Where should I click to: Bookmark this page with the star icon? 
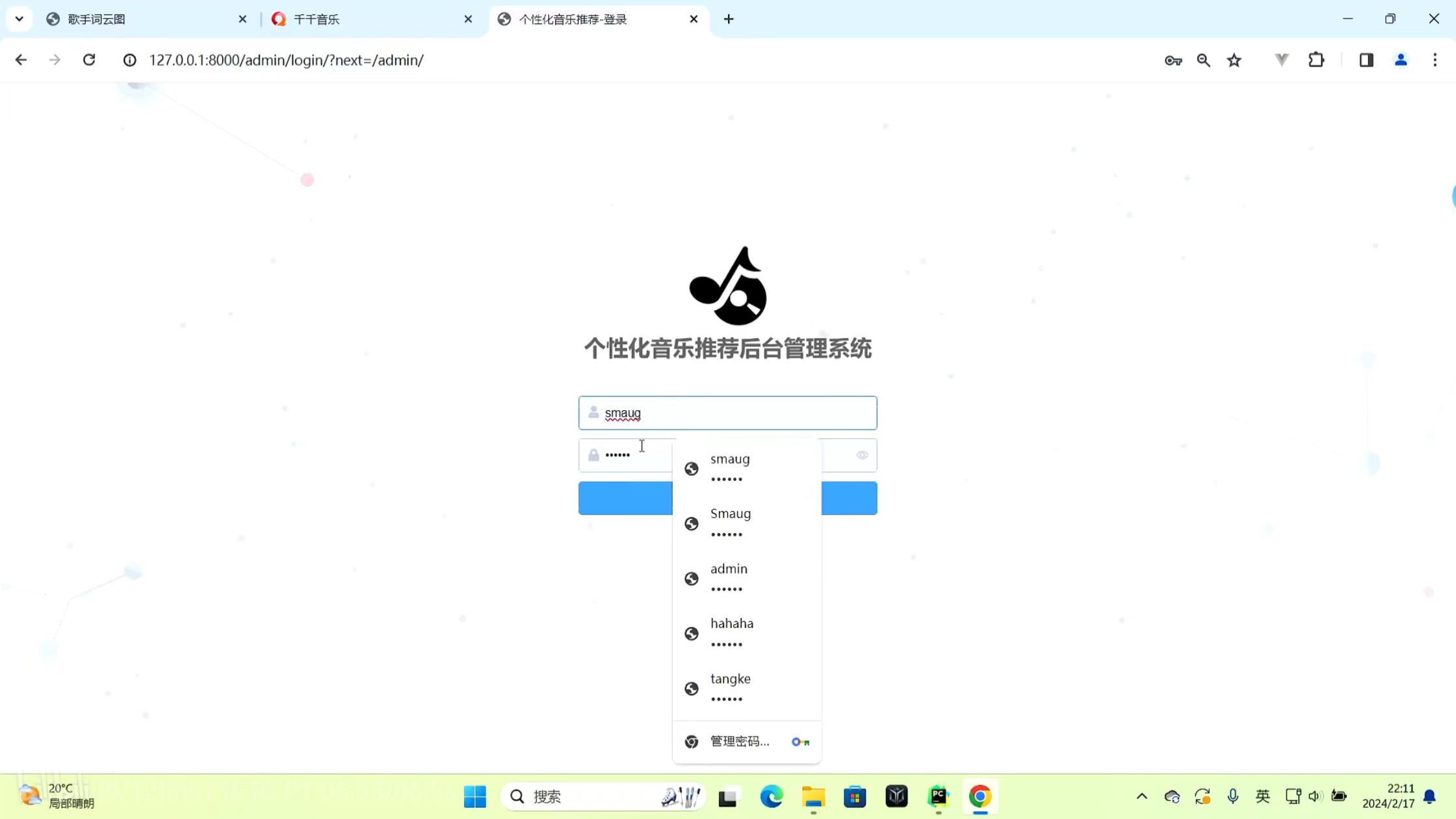coord(1234,60)
